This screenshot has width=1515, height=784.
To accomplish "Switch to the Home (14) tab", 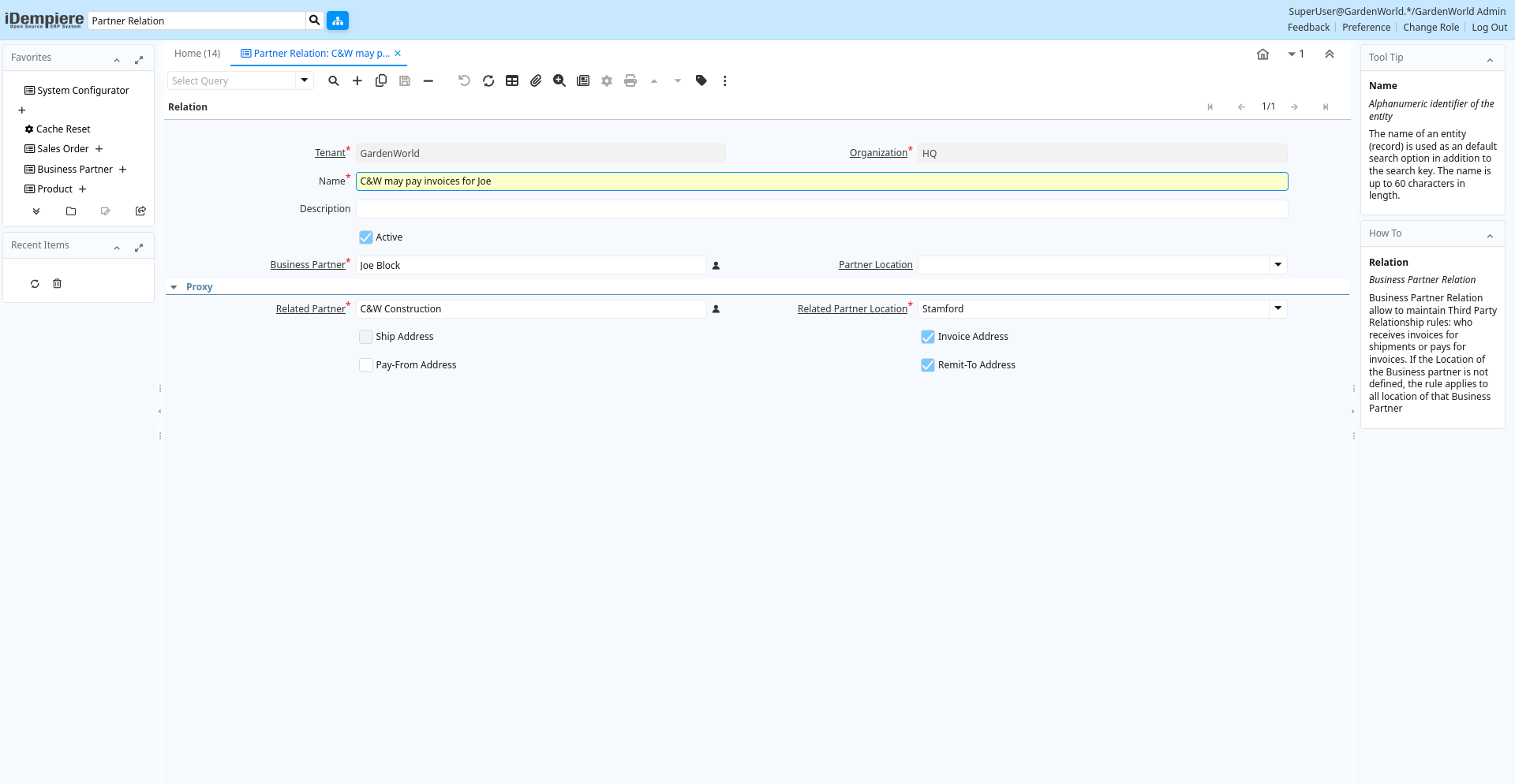I will pyautogui.click(x=197, y=54).
